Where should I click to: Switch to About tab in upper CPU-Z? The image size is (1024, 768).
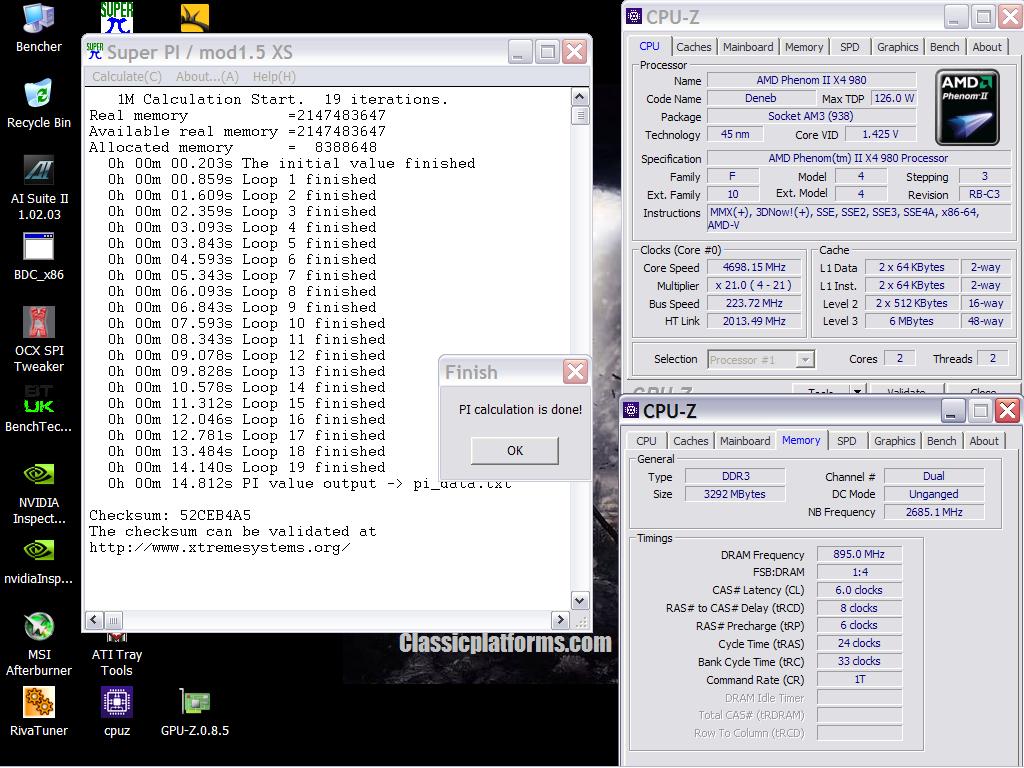[x=987, y=47]
